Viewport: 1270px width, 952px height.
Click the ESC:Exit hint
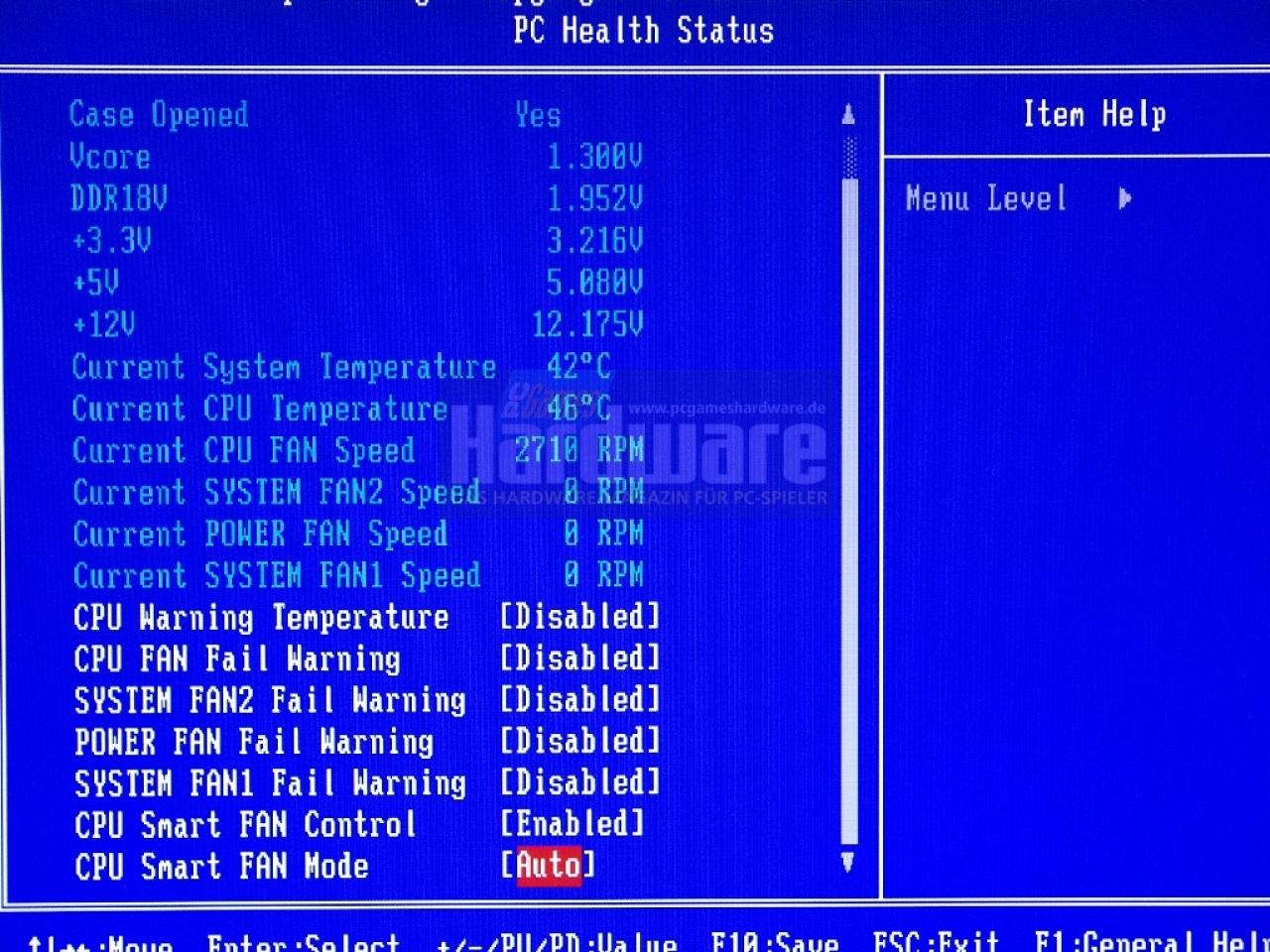[936, 940]
